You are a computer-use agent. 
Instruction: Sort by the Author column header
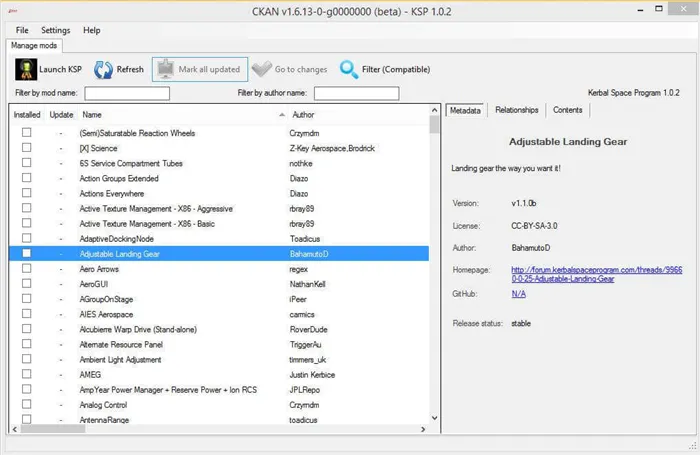click(x=303, y=115)
